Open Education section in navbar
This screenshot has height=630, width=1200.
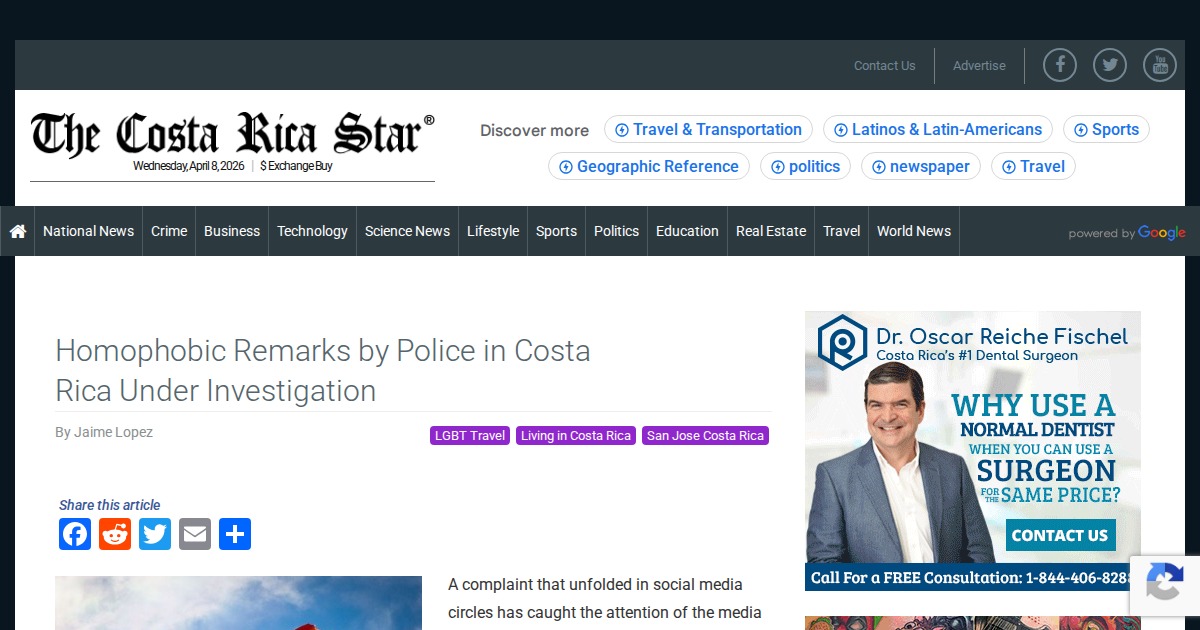coord(687,231)
